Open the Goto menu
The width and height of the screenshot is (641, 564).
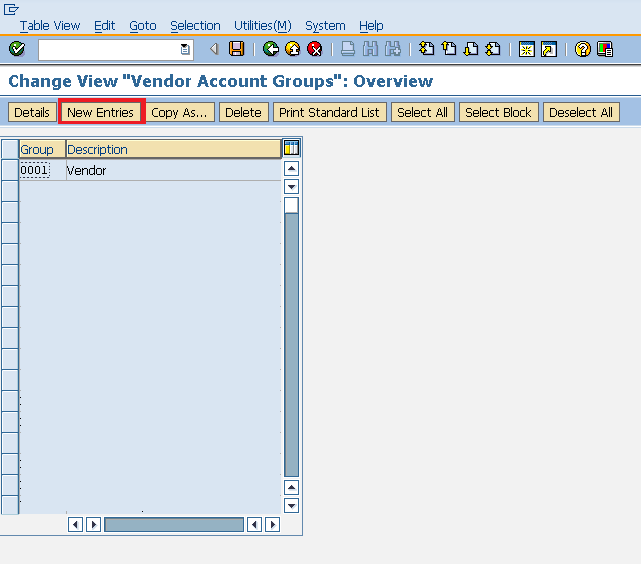tap(143, 26)
